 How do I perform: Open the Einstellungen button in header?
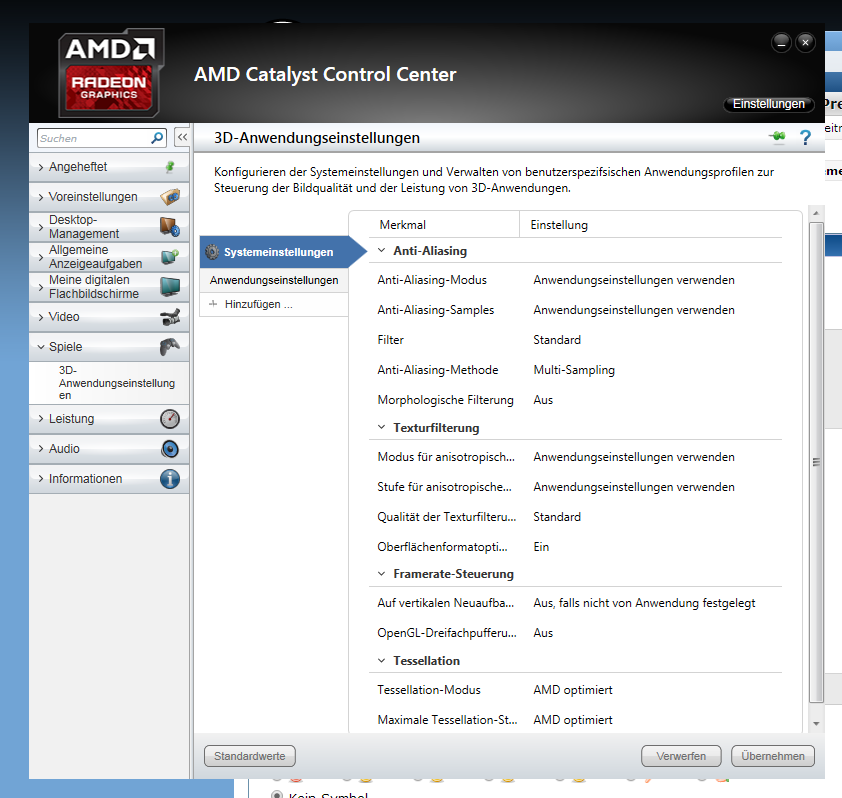768,104
